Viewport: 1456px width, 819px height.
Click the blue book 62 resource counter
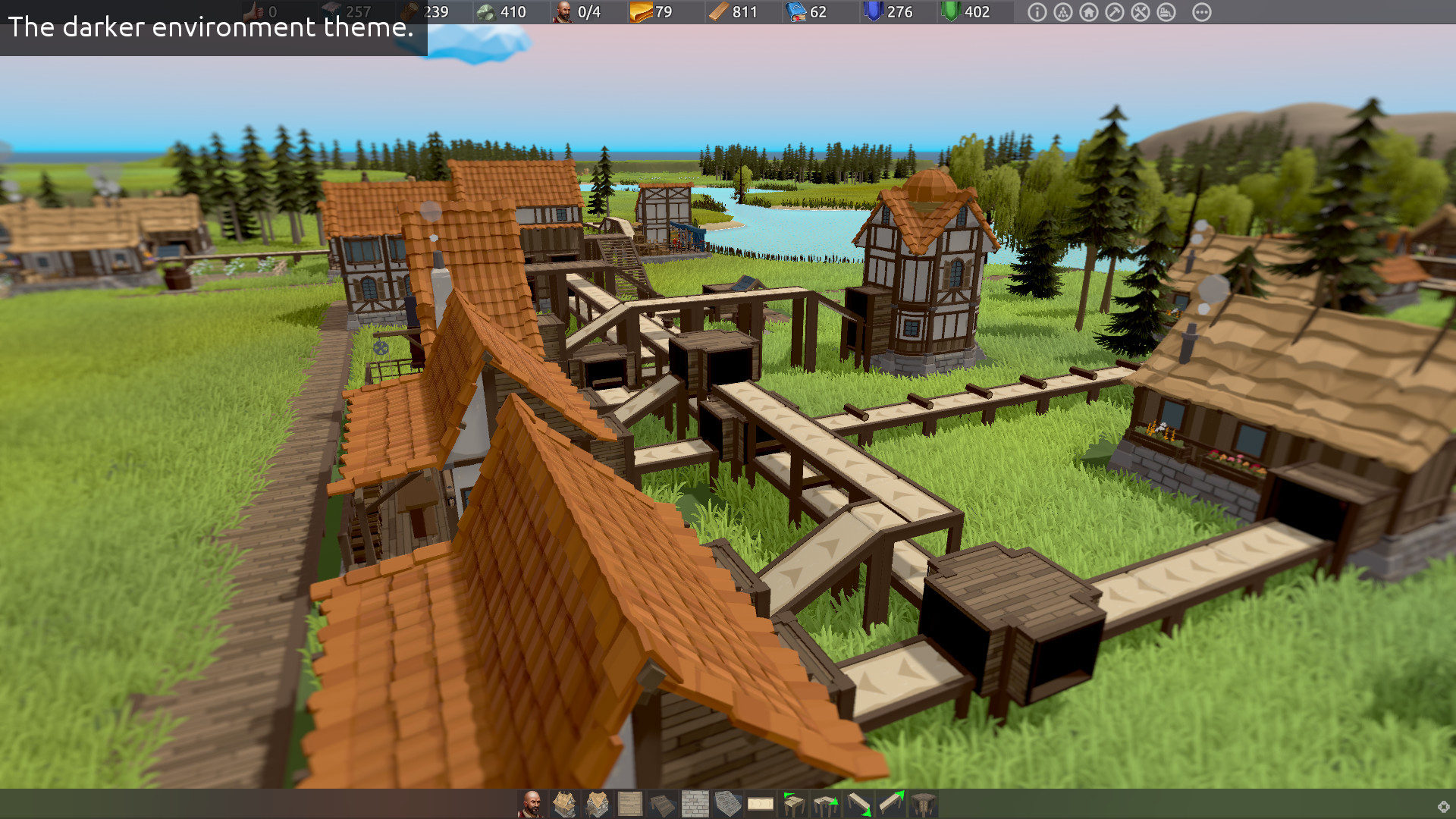[808, 12]
